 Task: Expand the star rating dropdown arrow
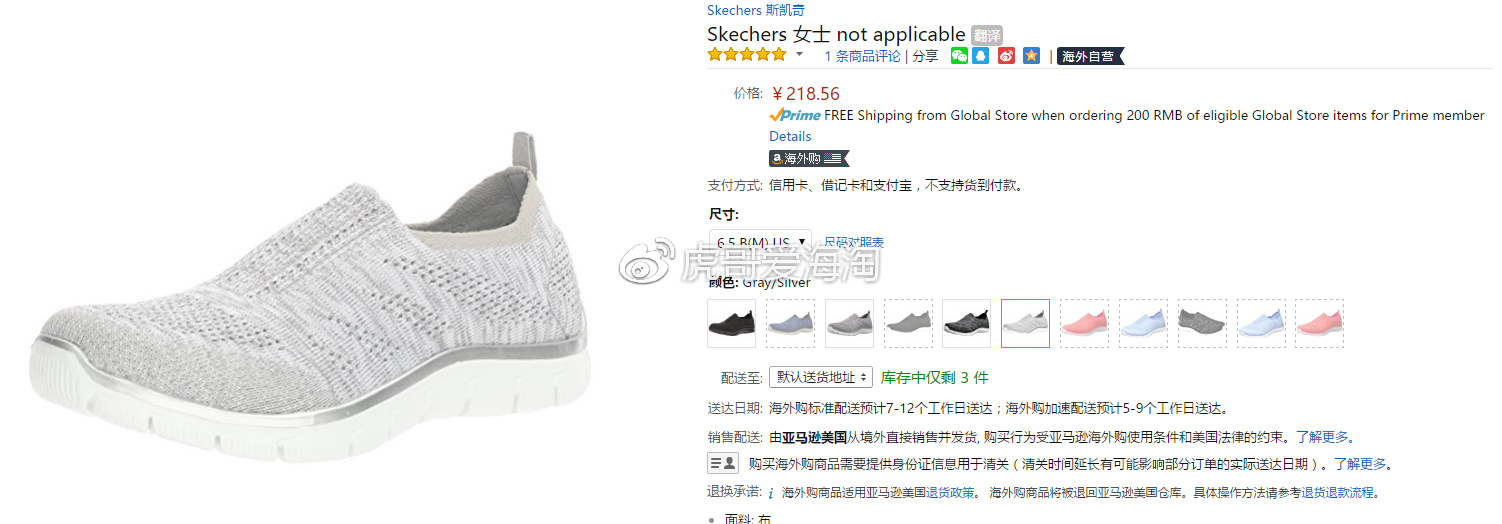click(x=799, y=54)
